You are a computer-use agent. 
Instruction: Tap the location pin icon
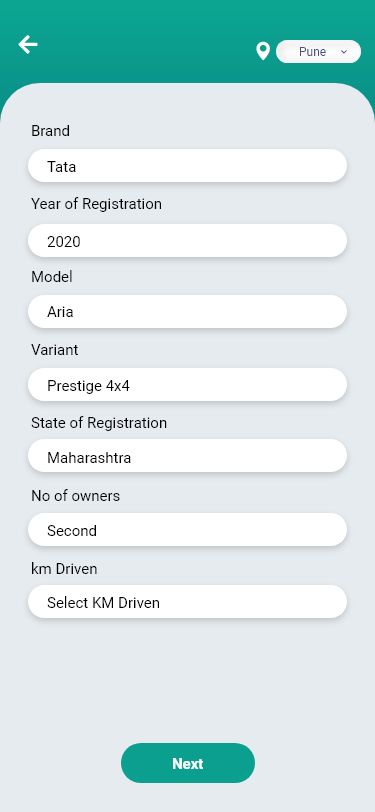(263, 51)
